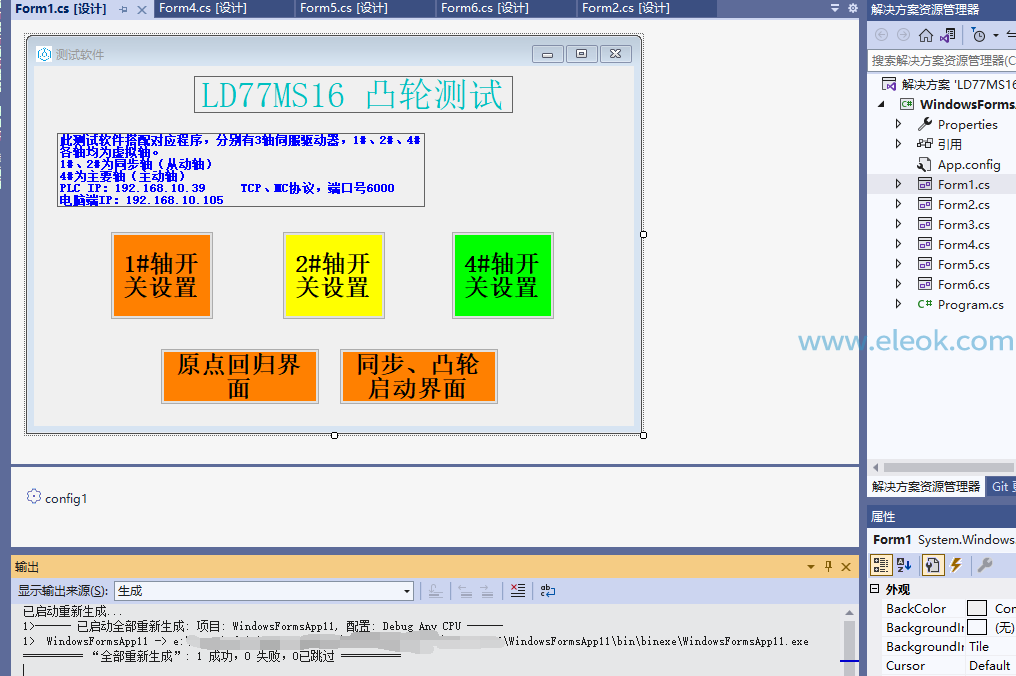
Task: Click the 原点回归界面 button
Action: 240,377
